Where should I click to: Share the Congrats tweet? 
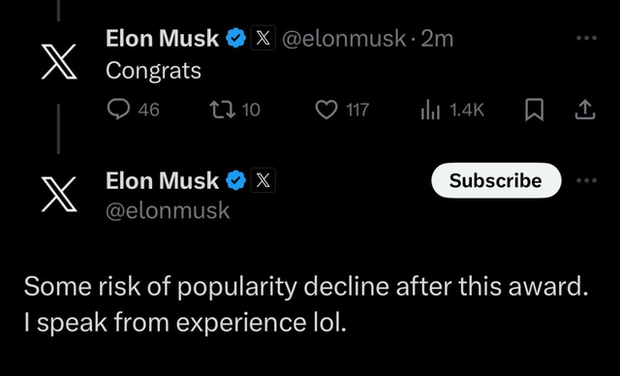585,110
